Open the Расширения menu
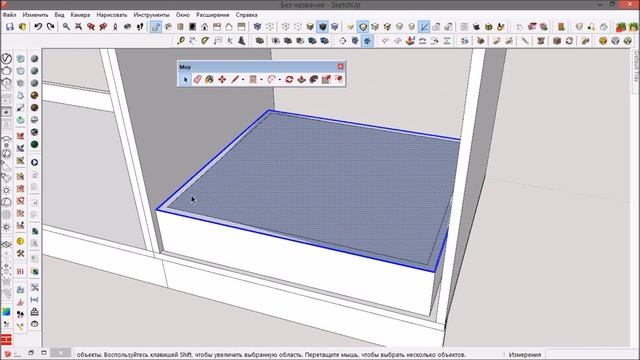The image size is (640, 360). (212, 15)
